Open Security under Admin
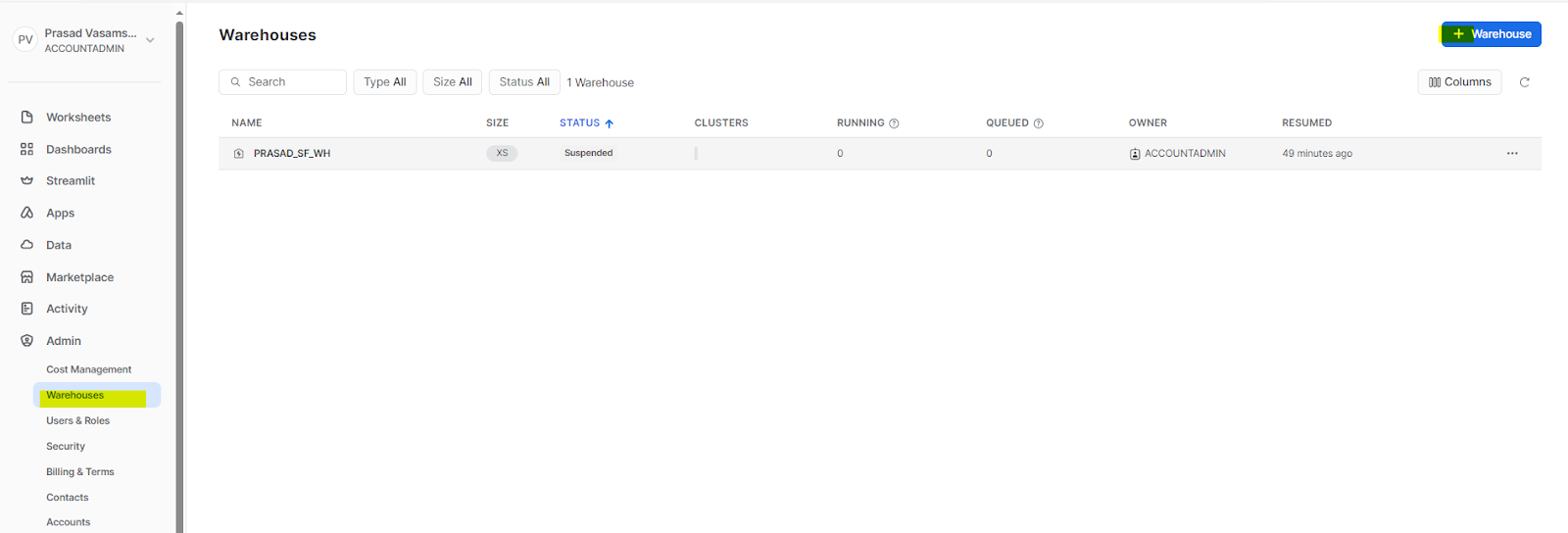 (x=66, y=446)
